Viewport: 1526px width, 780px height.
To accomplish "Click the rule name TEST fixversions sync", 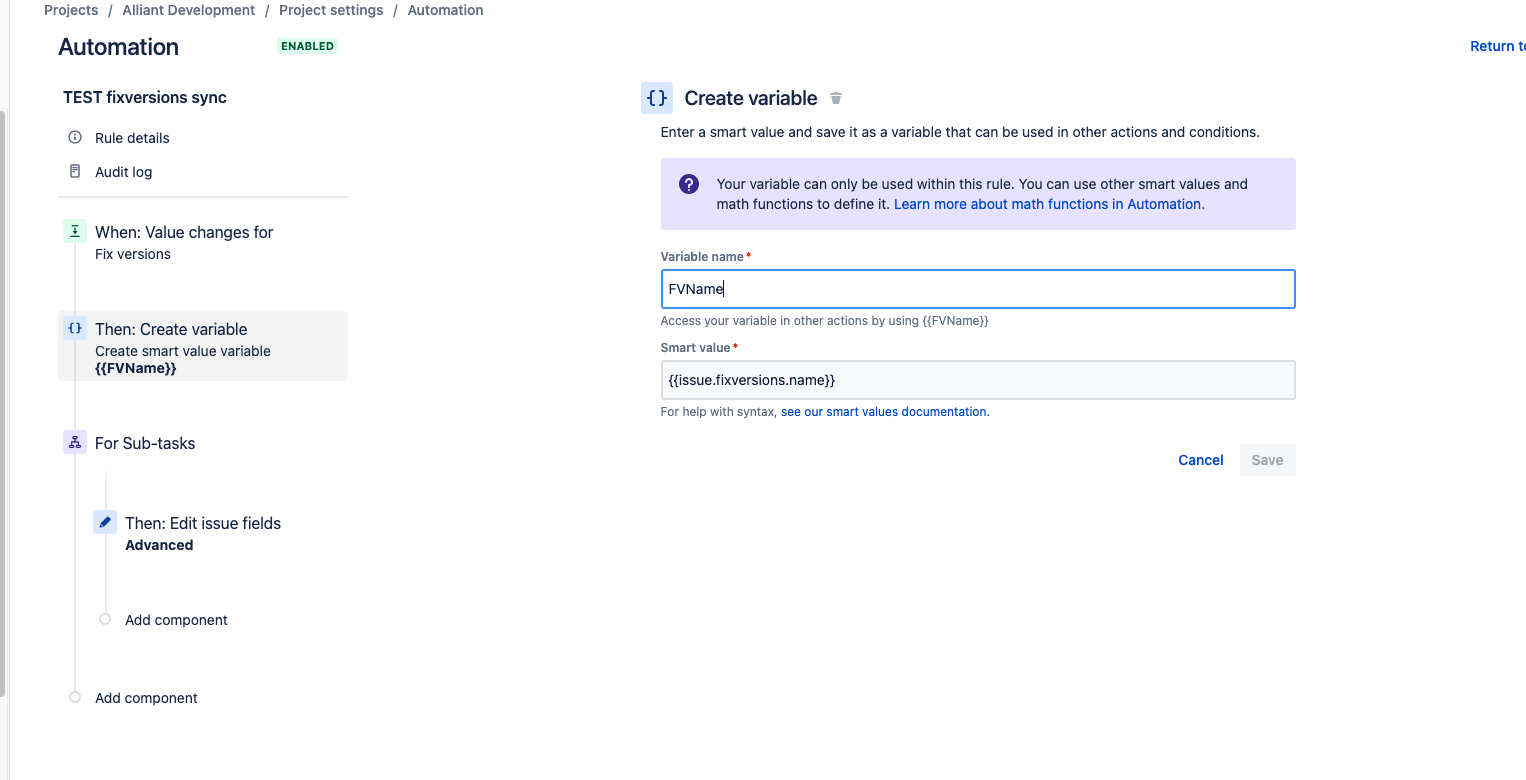I will pos(145,97).
